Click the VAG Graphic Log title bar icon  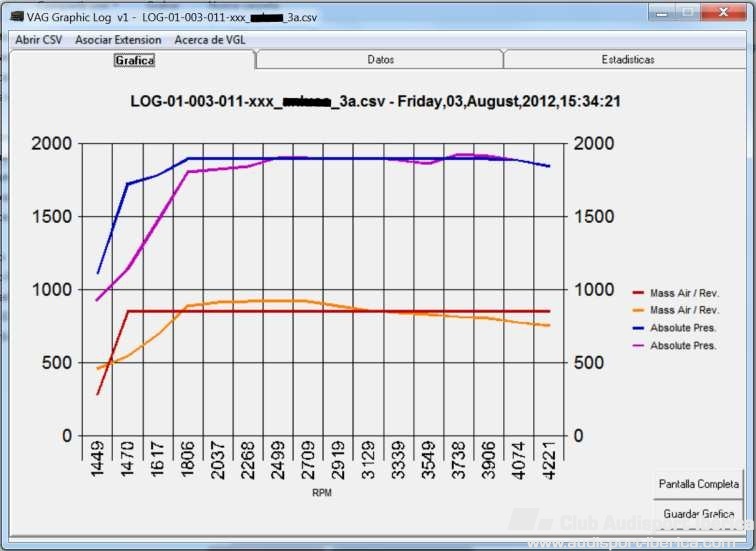(17, 18)
